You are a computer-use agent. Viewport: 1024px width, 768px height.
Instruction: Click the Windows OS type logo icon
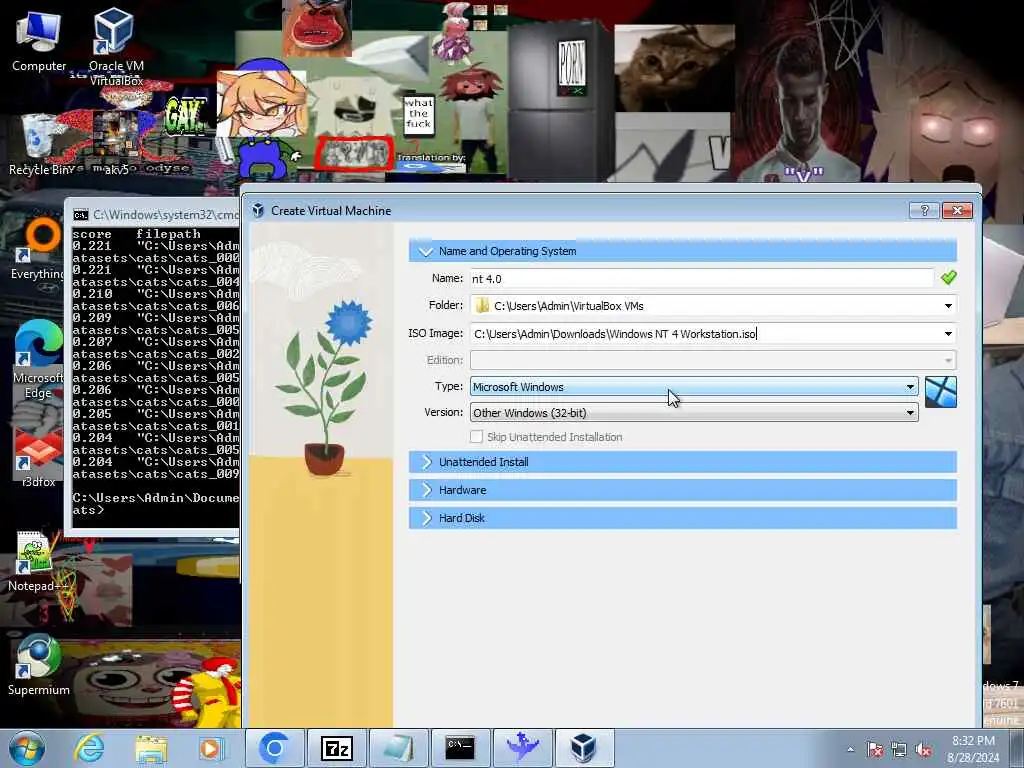click(x=940, y=392)
